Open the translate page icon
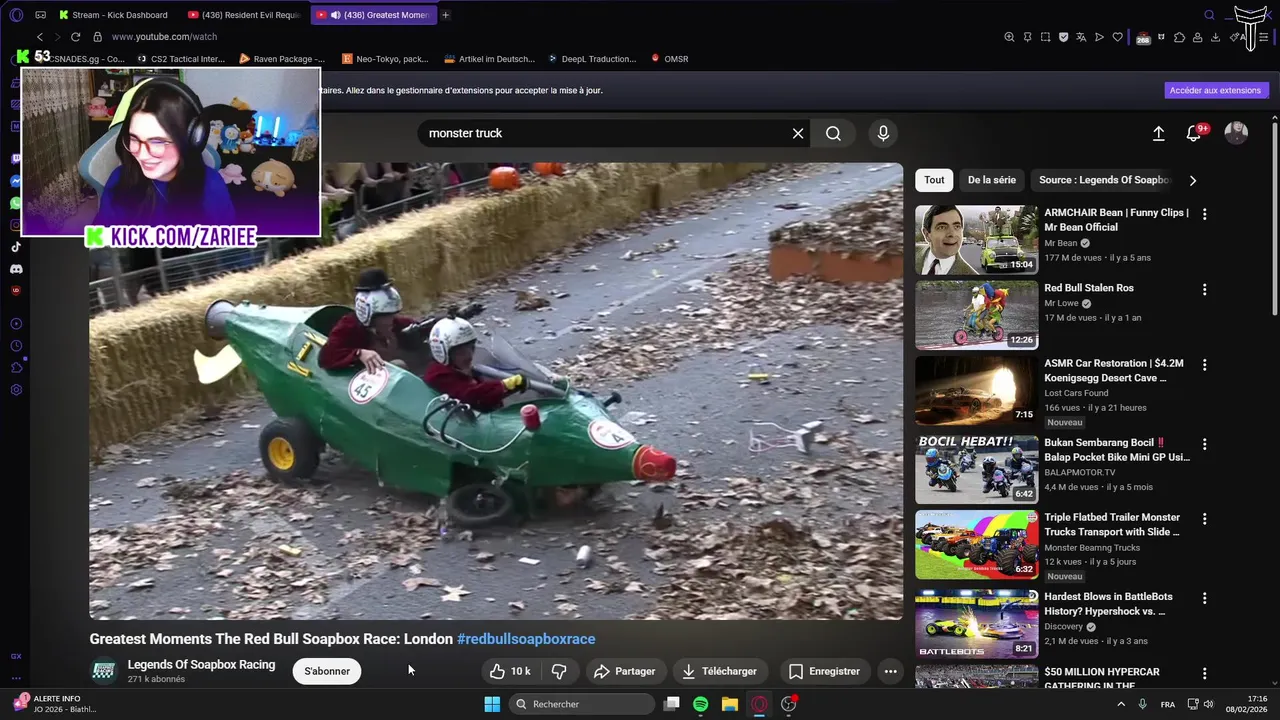The image size is (1280, 720). click(1081, 37)
